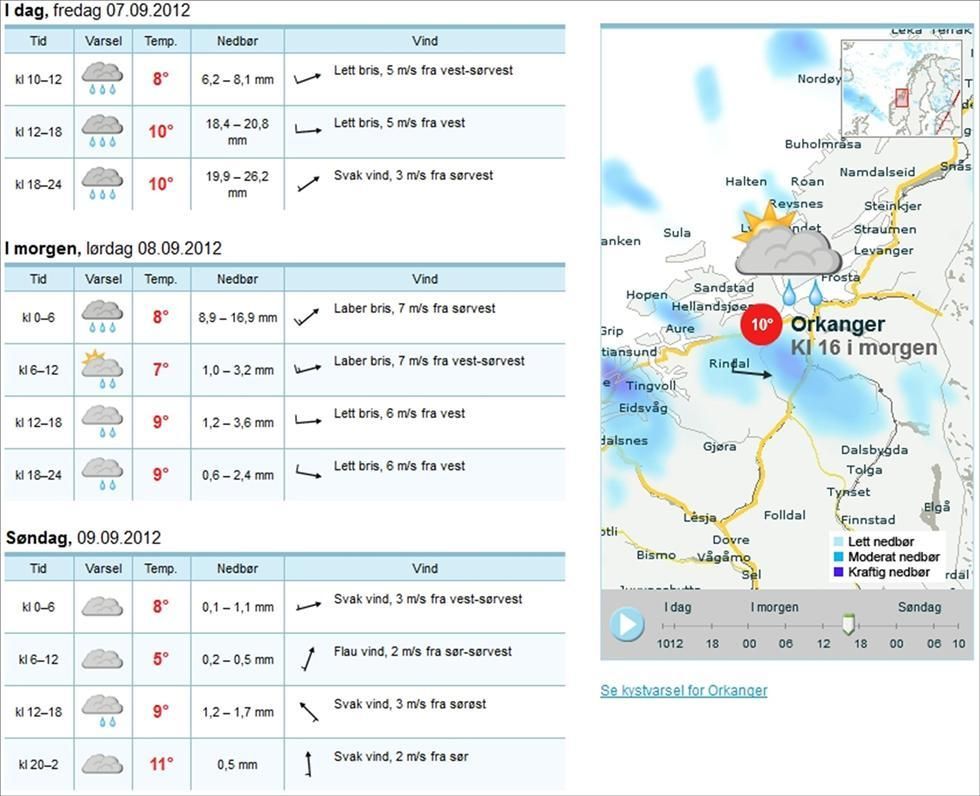Click the partly sunny symbol for Saturday kl 6–12
Screen dimensions: 980x796
click(x=101, y=364)
